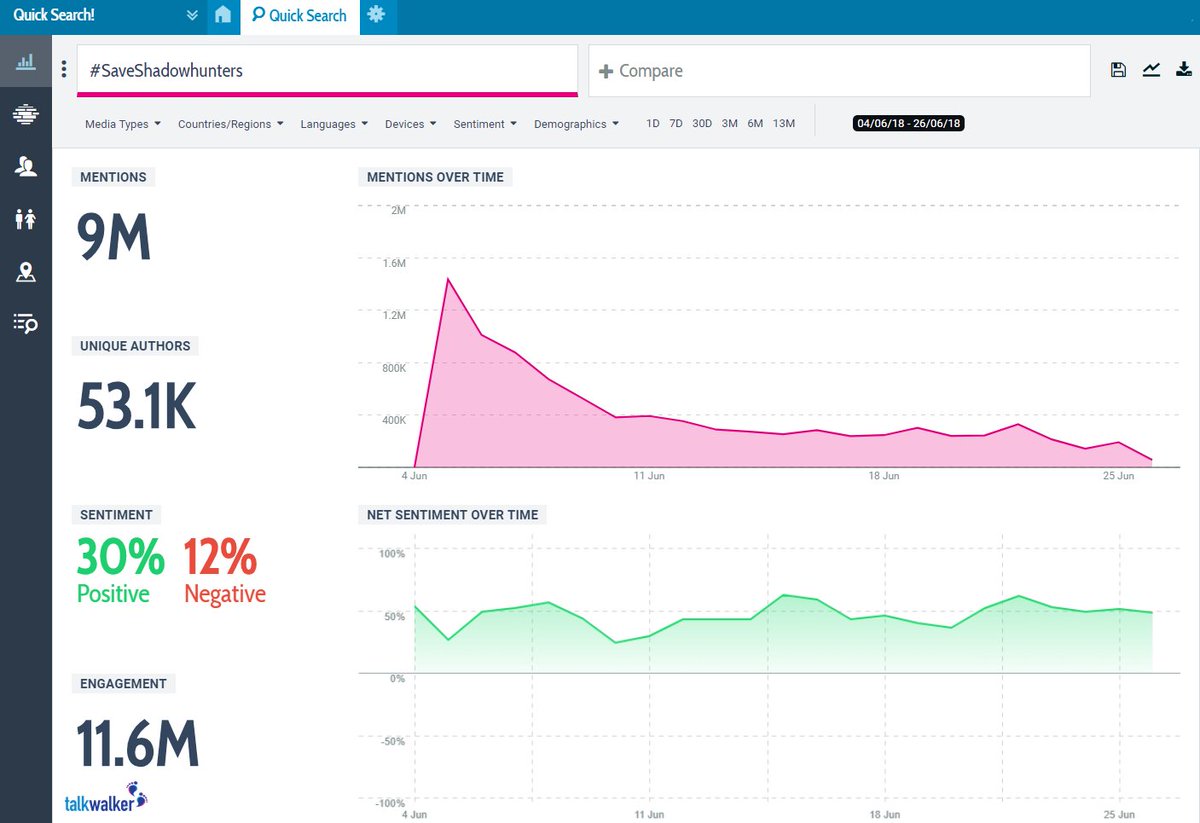
Task: Click the UNIQUE AUTHORS label
Action: (x=135, y=346)
